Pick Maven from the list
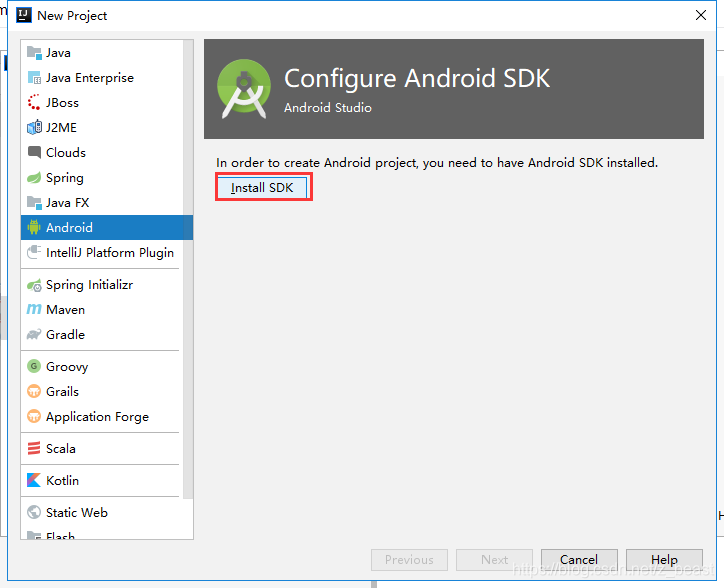 pyautogui.click(x=102, y=309)
